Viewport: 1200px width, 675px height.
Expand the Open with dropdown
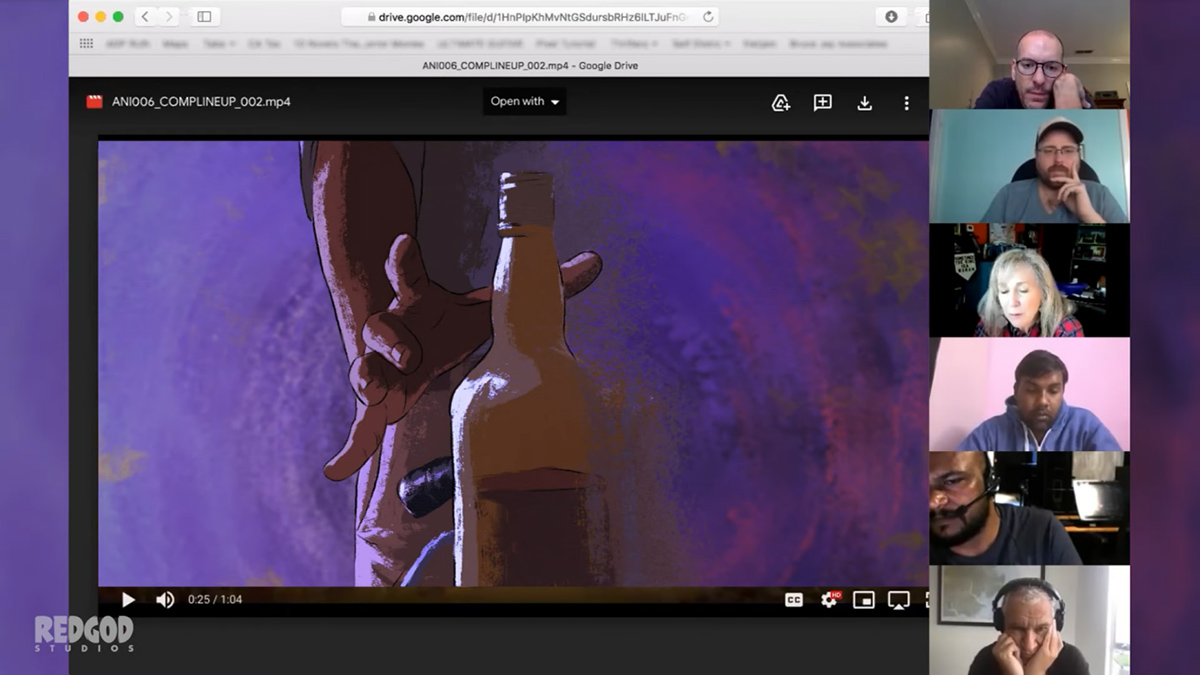(525, 101)
